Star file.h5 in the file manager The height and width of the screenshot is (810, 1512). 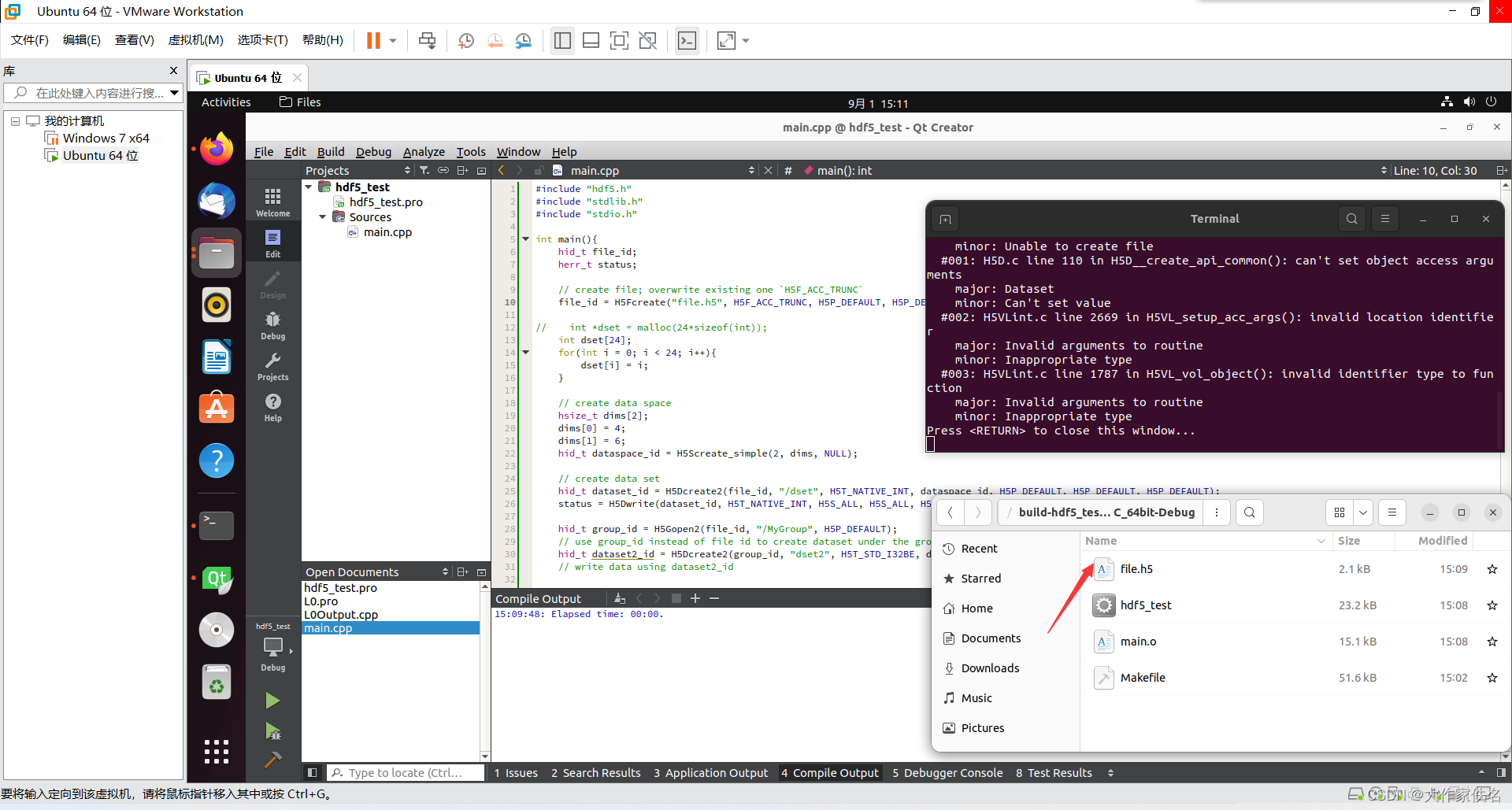[1492, 569]
